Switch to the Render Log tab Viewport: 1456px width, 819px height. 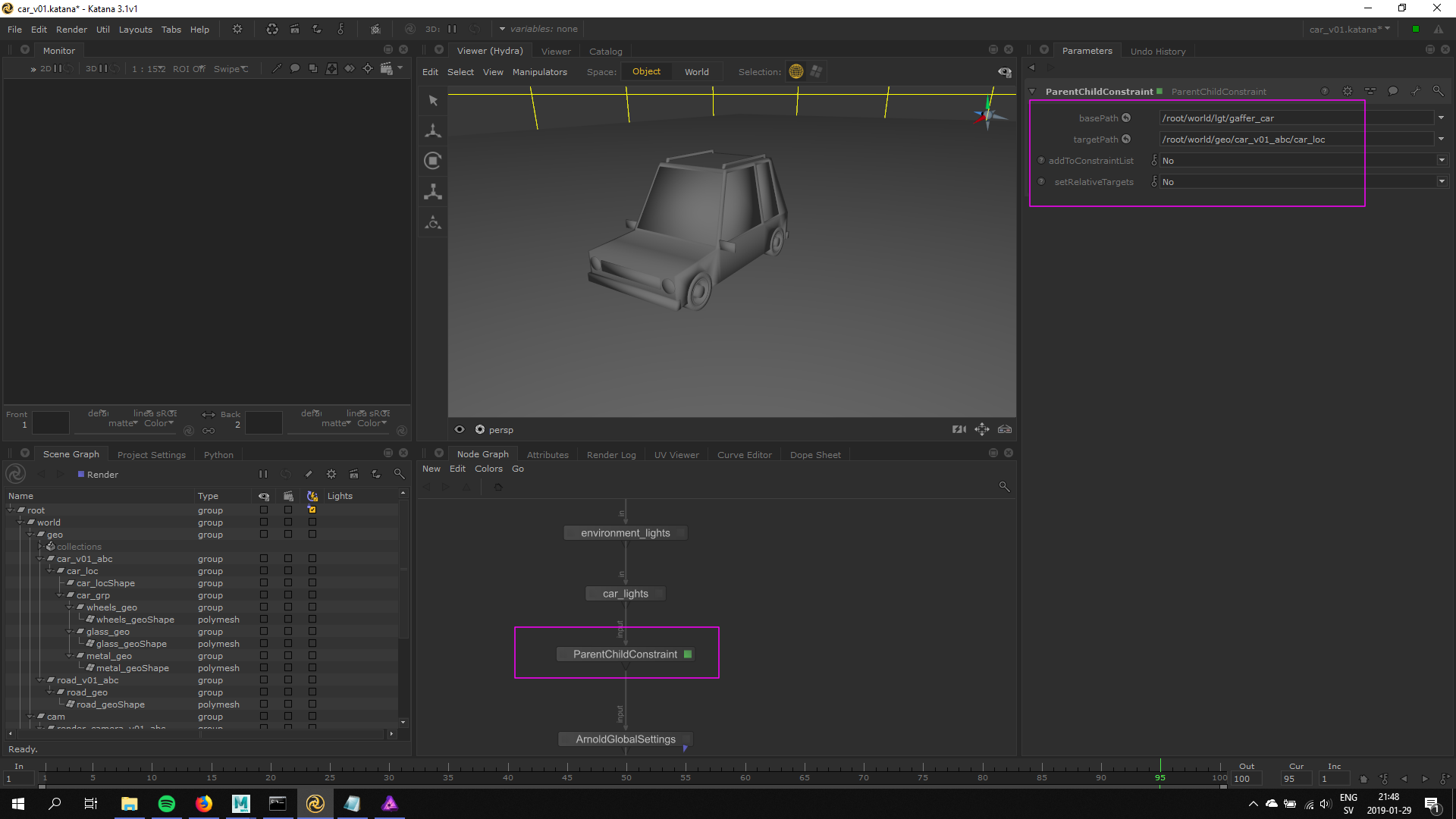(611, 454)
